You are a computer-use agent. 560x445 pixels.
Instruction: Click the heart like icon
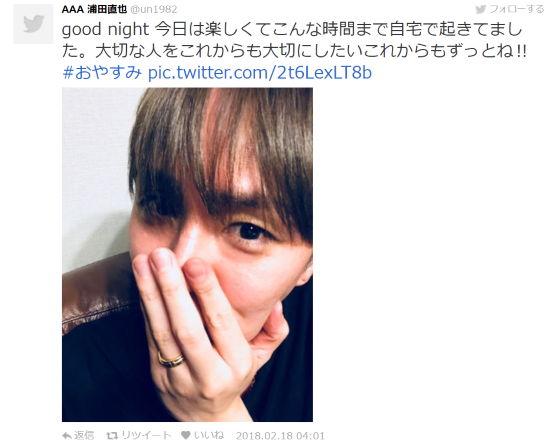[185, 435]
